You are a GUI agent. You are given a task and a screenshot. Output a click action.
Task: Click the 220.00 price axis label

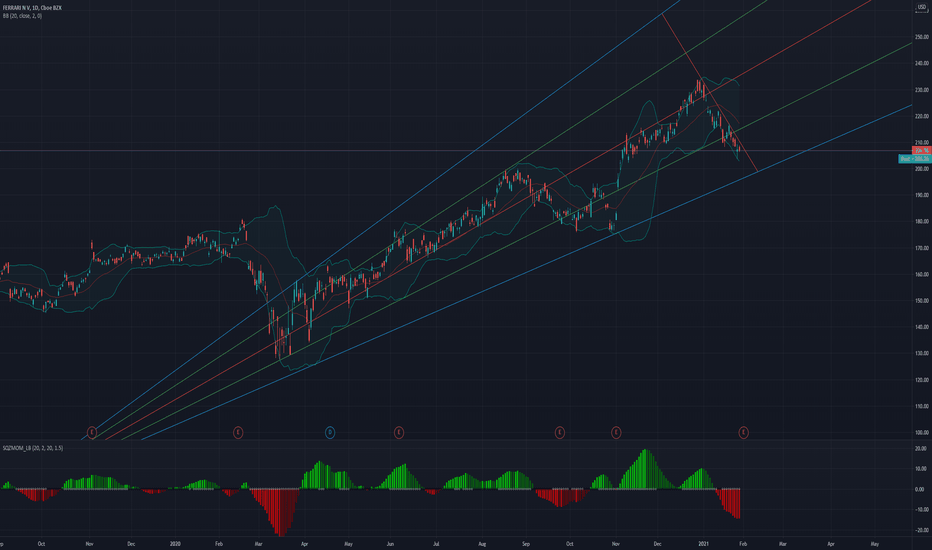coord(921,116)
